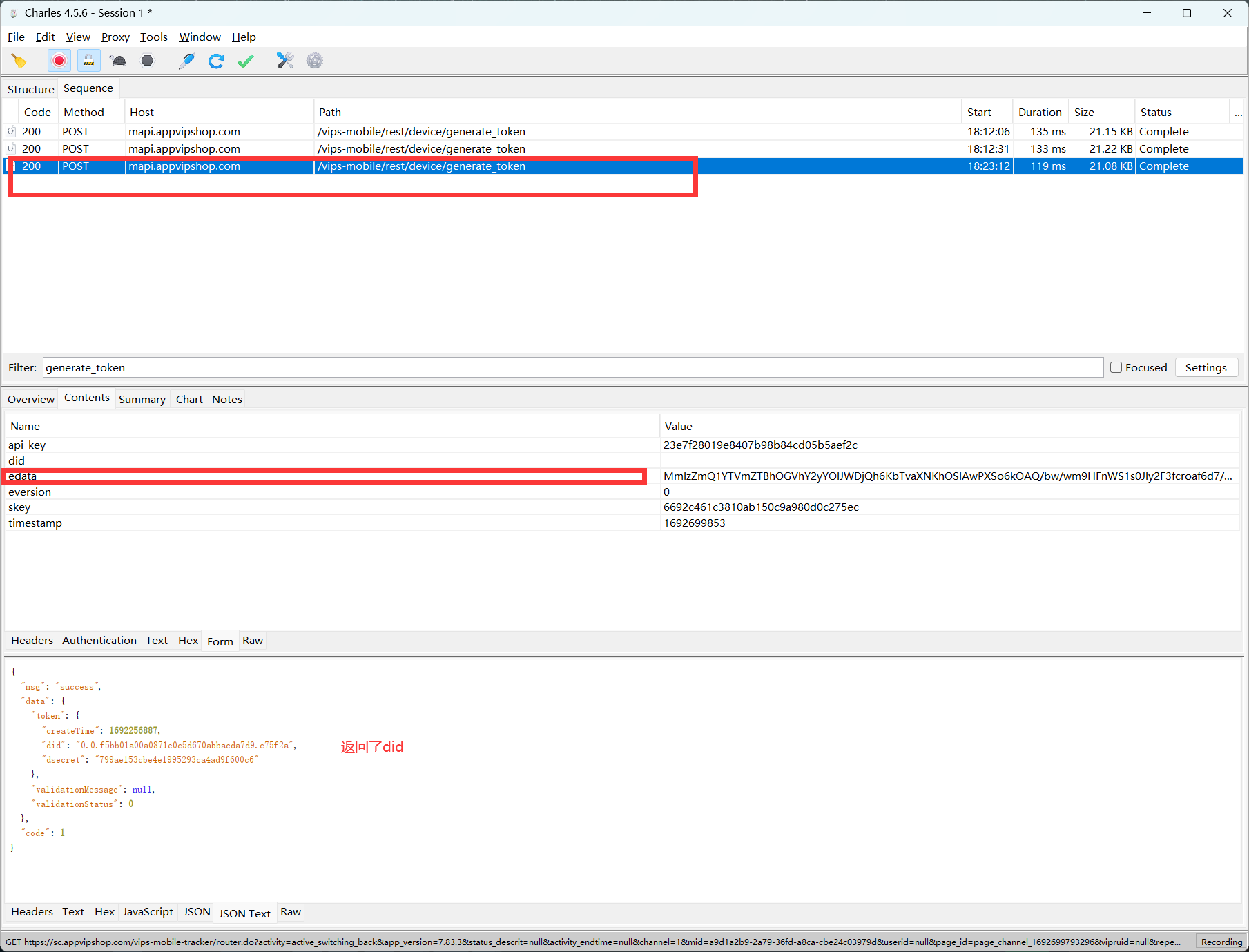Sort by the Code column header
Image resolution: width=1249 pixels, height=952 pixels.
tap(37, 112)
